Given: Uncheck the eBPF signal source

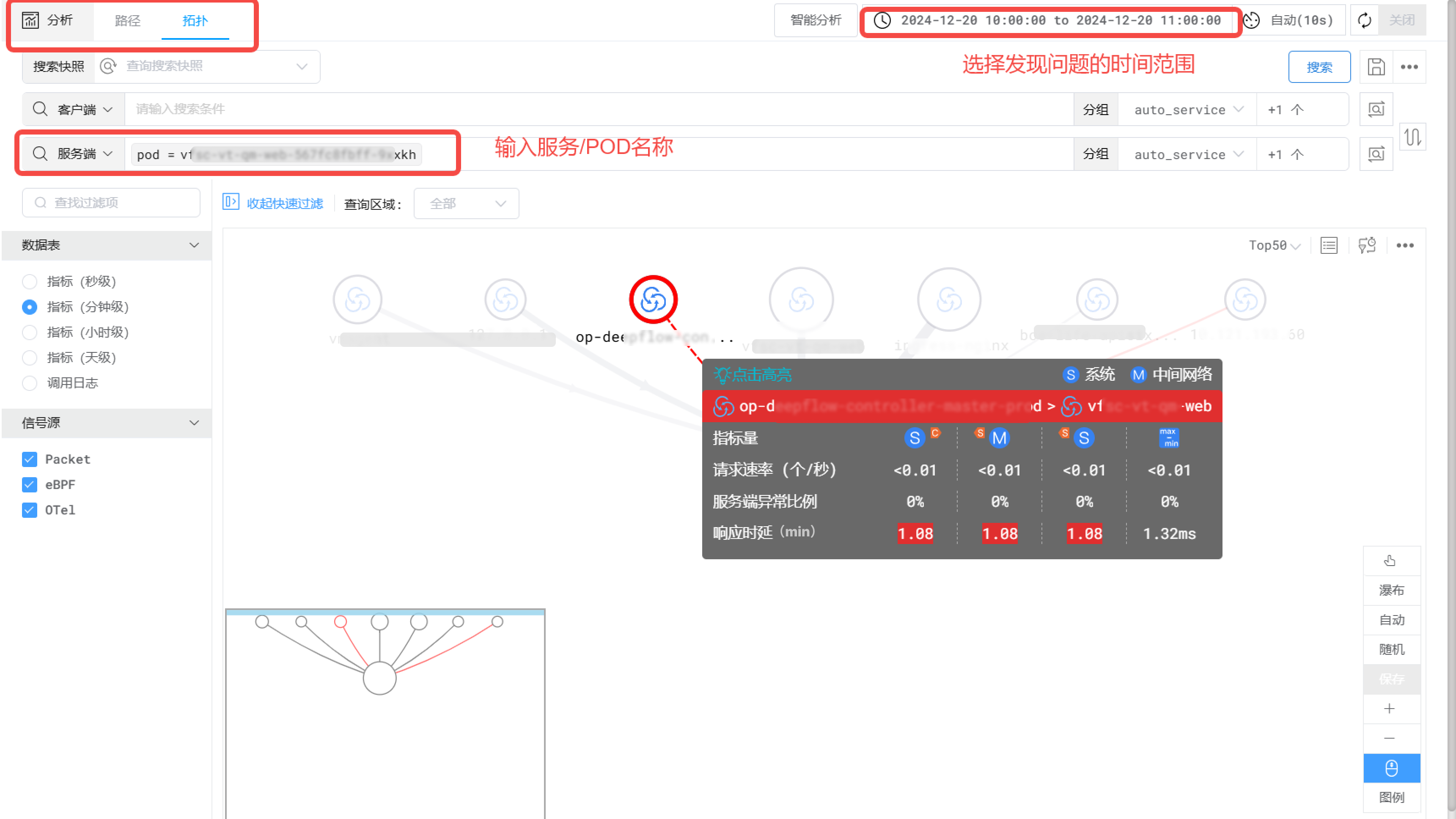Looking at the screenshot, I should [29, 485].
